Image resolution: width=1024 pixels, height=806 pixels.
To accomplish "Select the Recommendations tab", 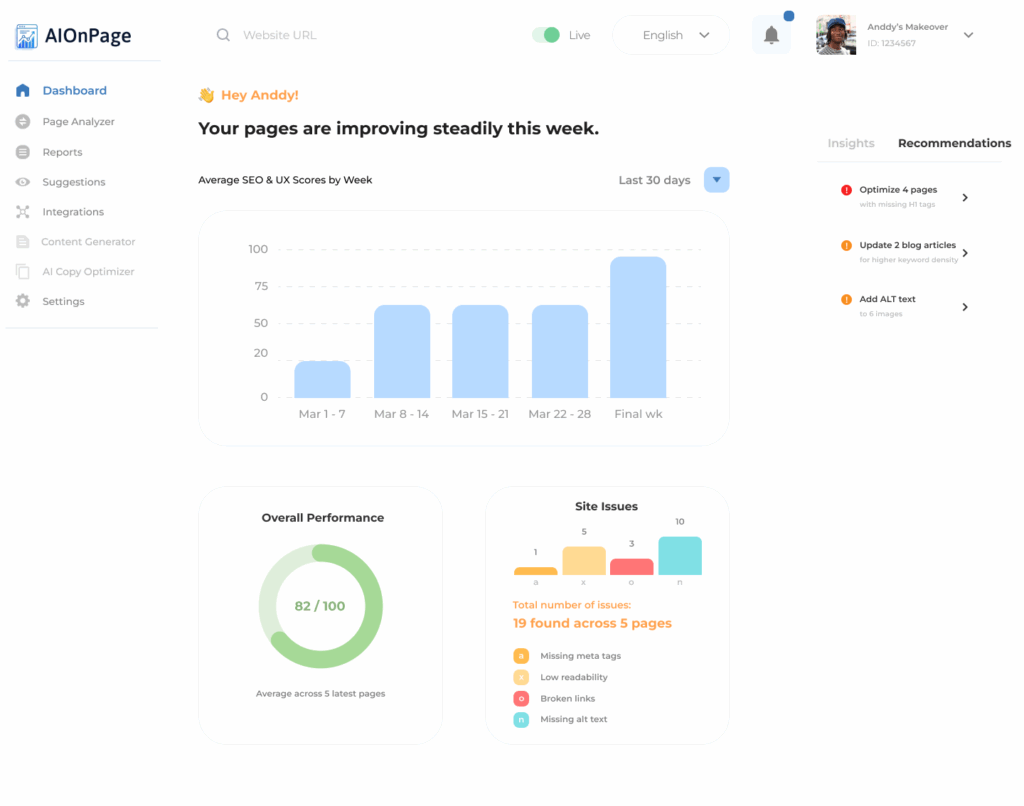I will click(954, 144).
